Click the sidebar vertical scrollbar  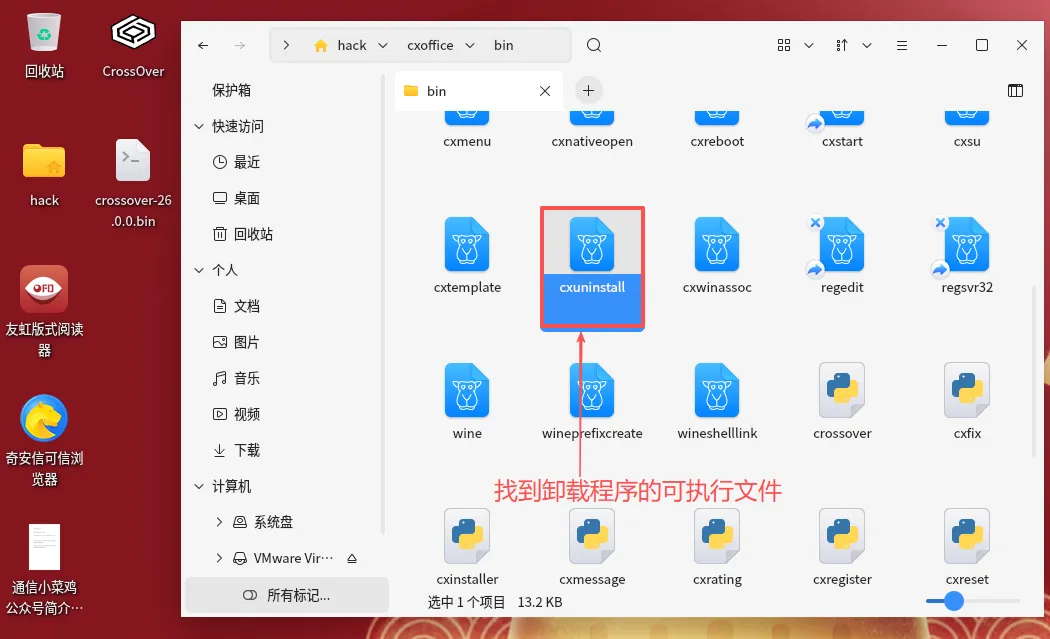point(383,305)
